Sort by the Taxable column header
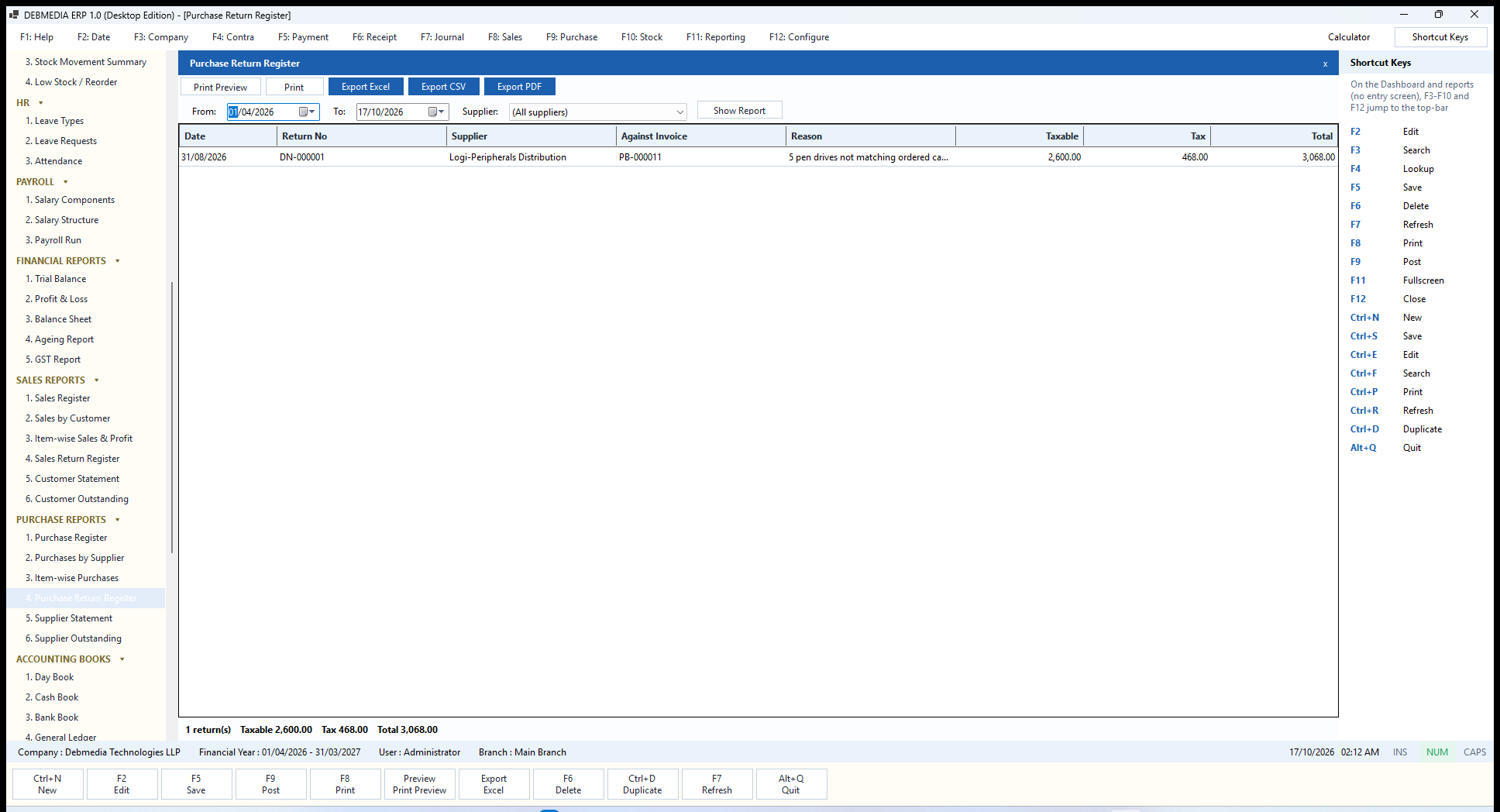 [1019, 136]
